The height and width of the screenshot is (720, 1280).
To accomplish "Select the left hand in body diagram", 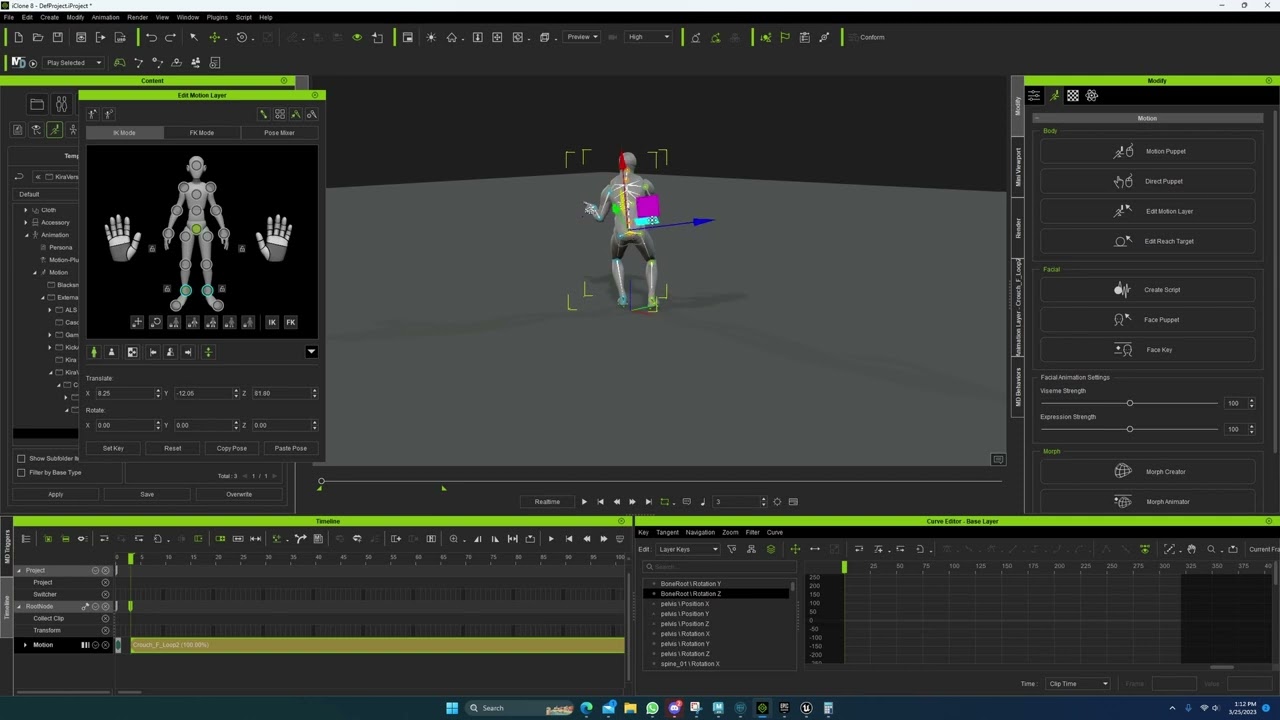I will click(x=122, y=238).
